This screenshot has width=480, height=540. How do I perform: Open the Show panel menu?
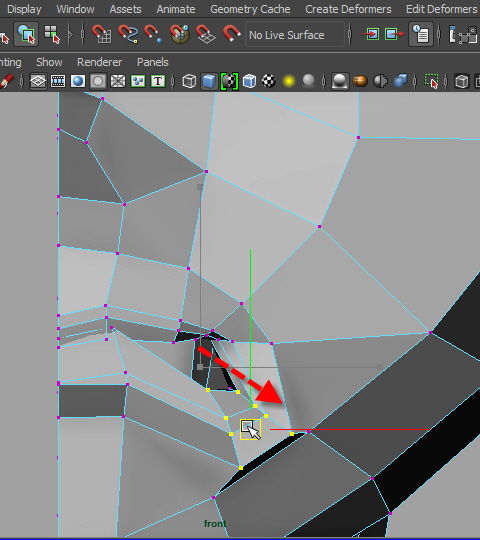(49, 62)
